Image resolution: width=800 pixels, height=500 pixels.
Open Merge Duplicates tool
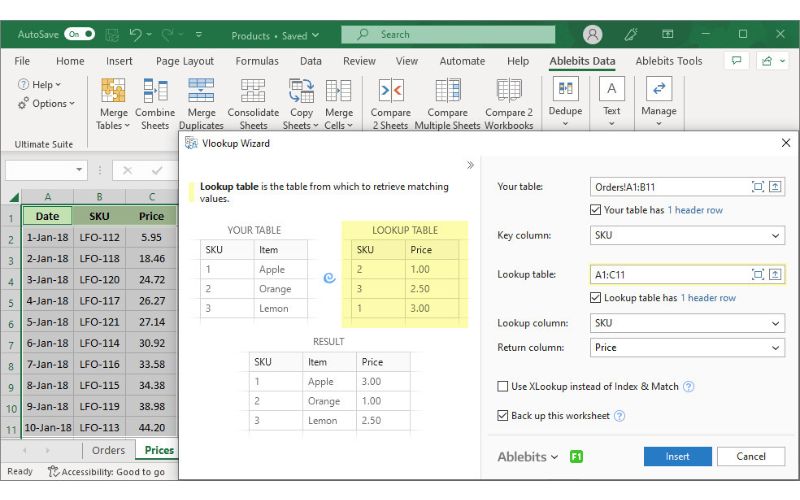[201, 104]
